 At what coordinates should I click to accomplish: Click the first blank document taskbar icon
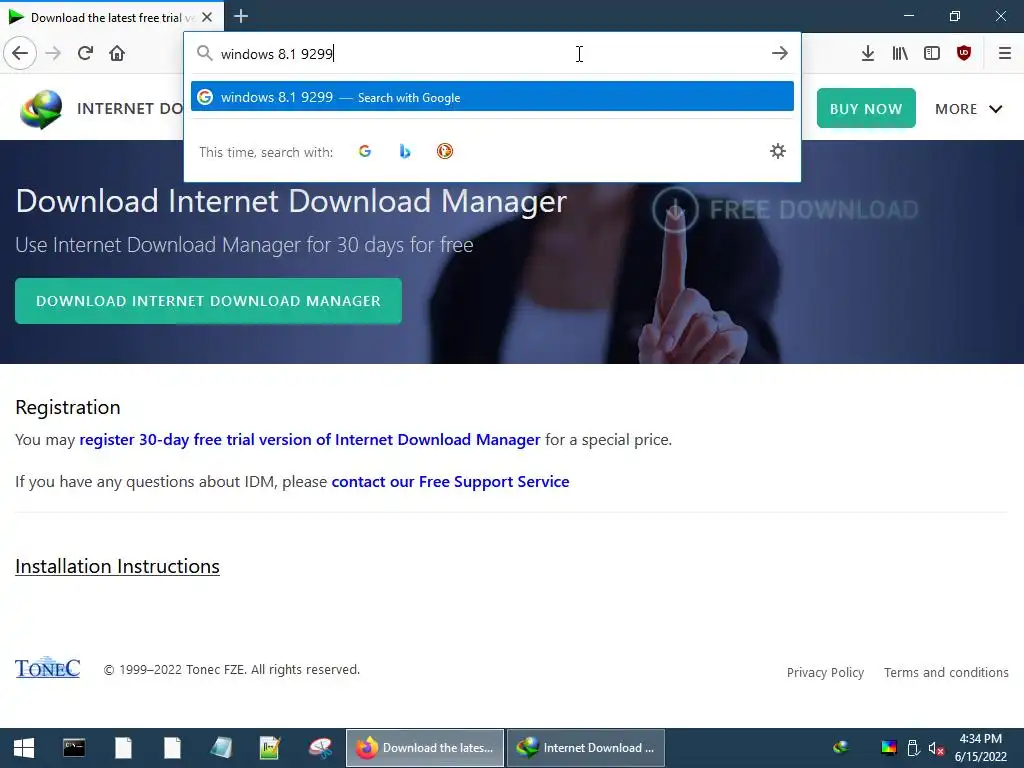[123, 748]
